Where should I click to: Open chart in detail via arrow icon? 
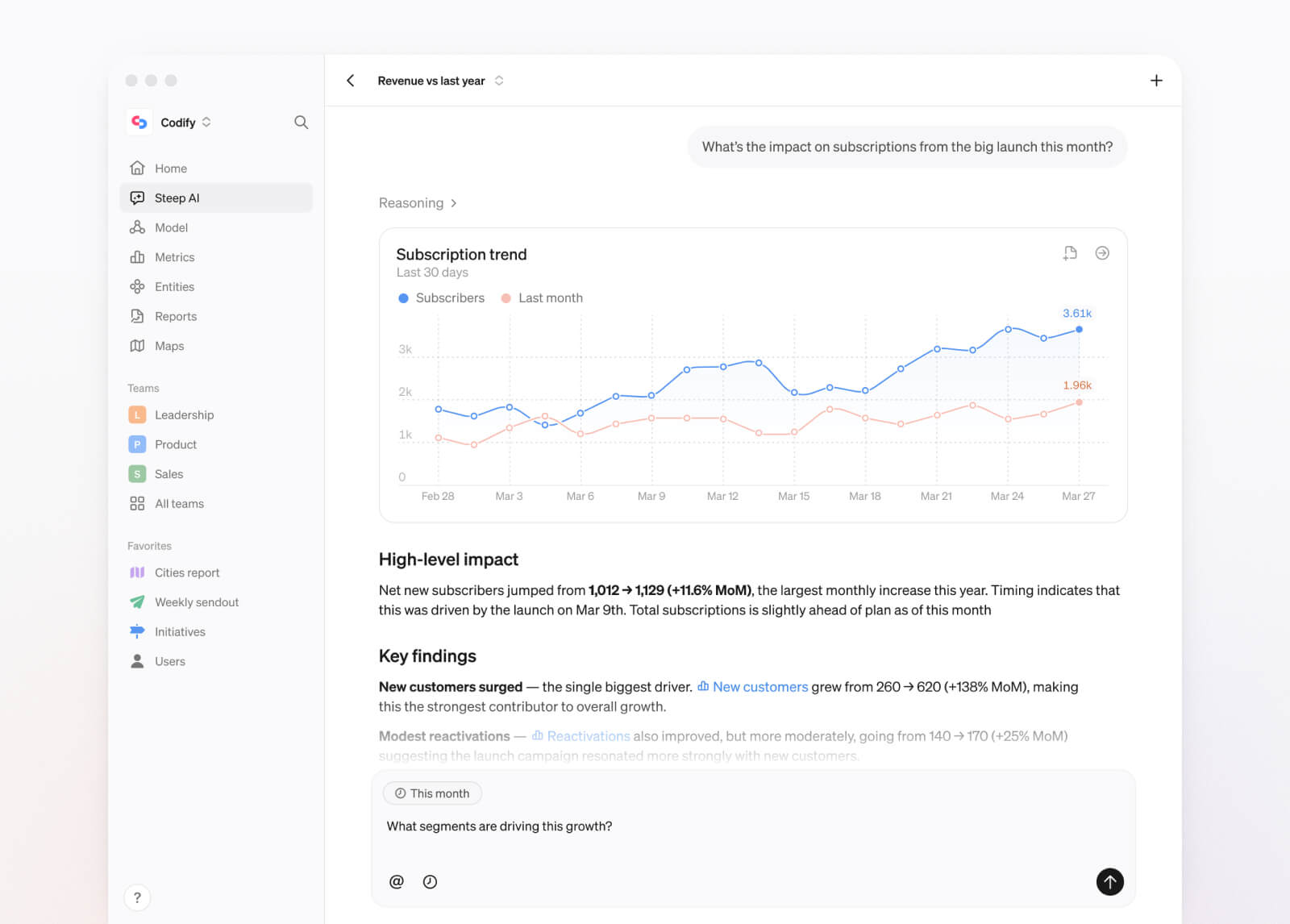[1102, 253]
